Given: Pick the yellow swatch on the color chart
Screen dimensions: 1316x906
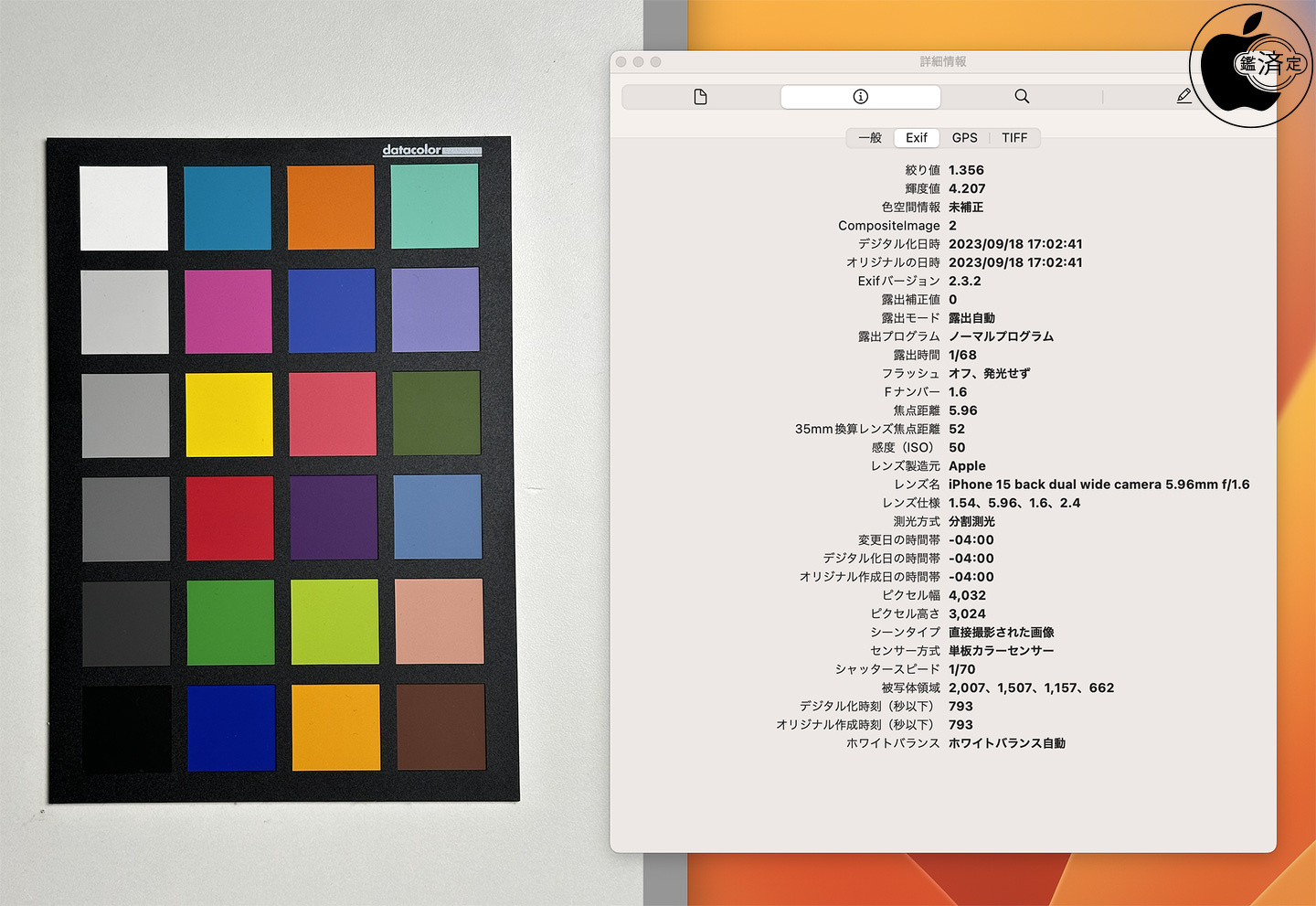Looking at the screenshot, I should [228, 414].
